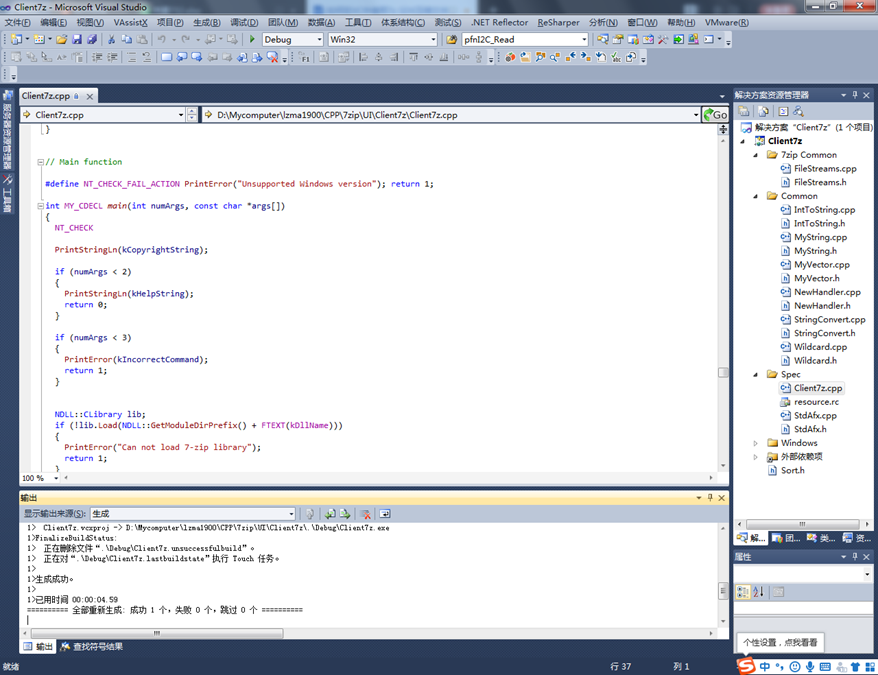Click the Copy icon in the toolbar
The image size is (878, 675).
(x=127, y=39)
